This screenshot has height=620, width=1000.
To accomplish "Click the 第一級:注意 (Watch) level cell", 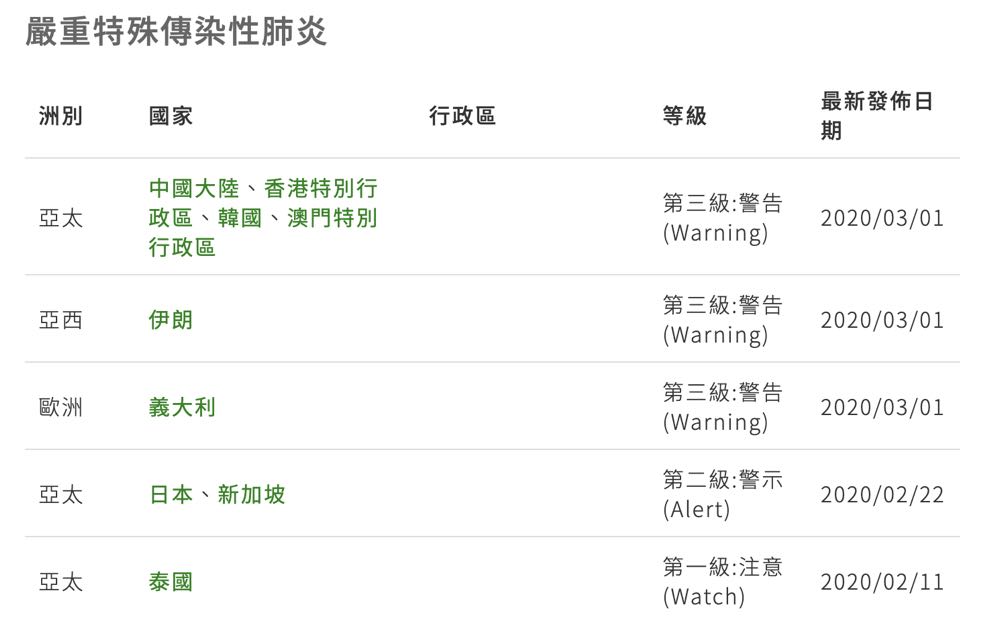I will coord(722,581).
